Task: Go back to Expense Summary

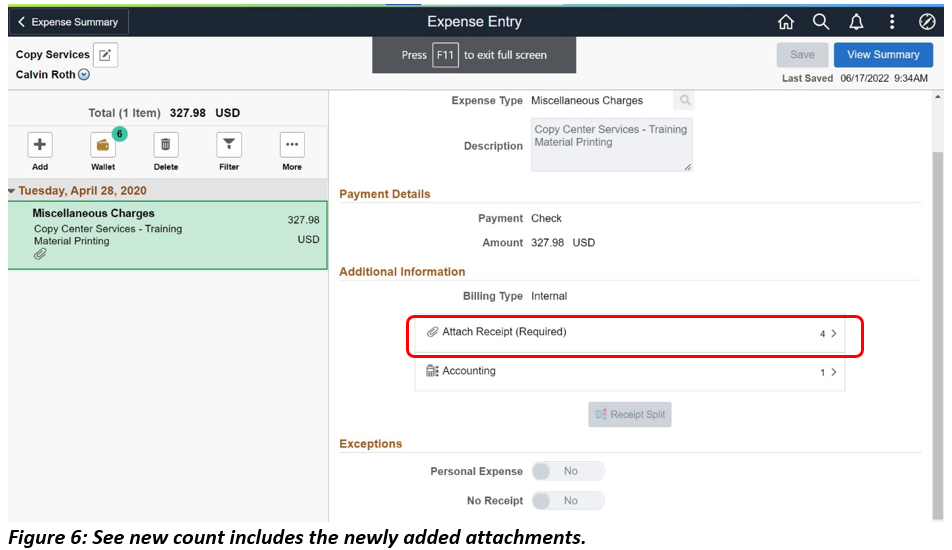Action: [x=68, y=22]
